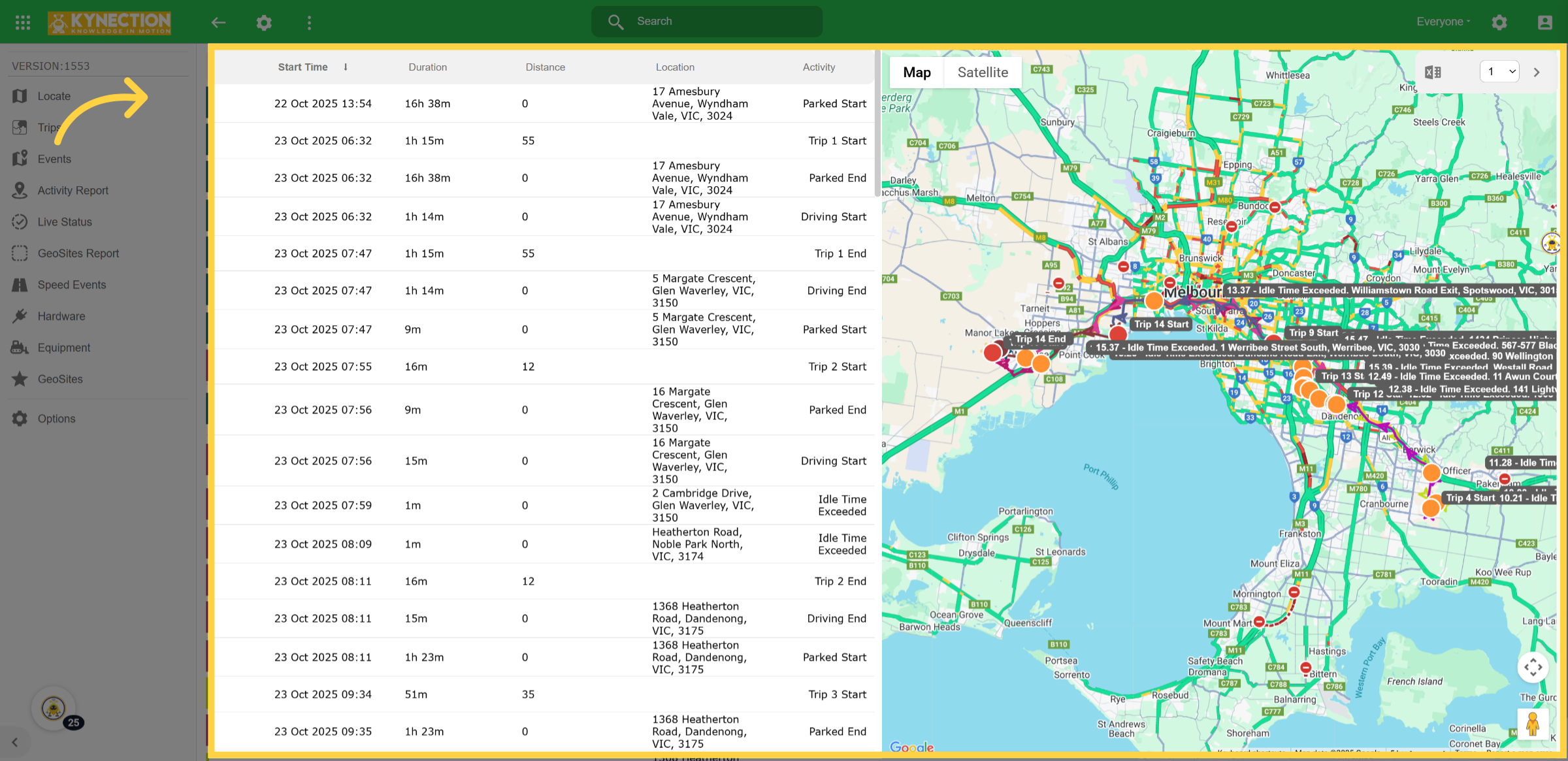The height and width of the screenshot is (761, 1568).
Task: Click 15.37 Idle Time Exceeded Werribee label
Action: pos(1258,348)
